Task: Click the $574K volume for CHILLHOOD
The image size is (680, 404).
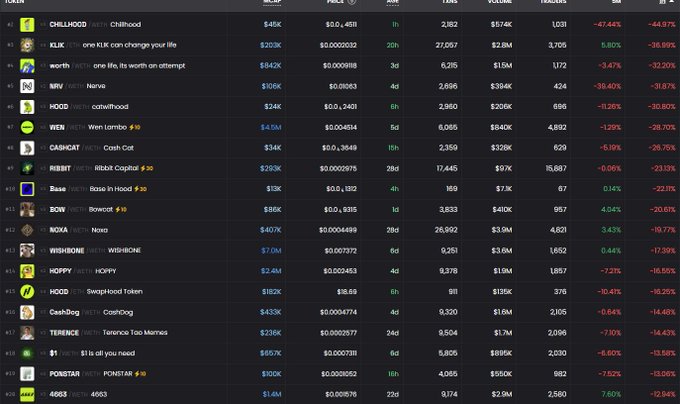Action: pos(501,25)
